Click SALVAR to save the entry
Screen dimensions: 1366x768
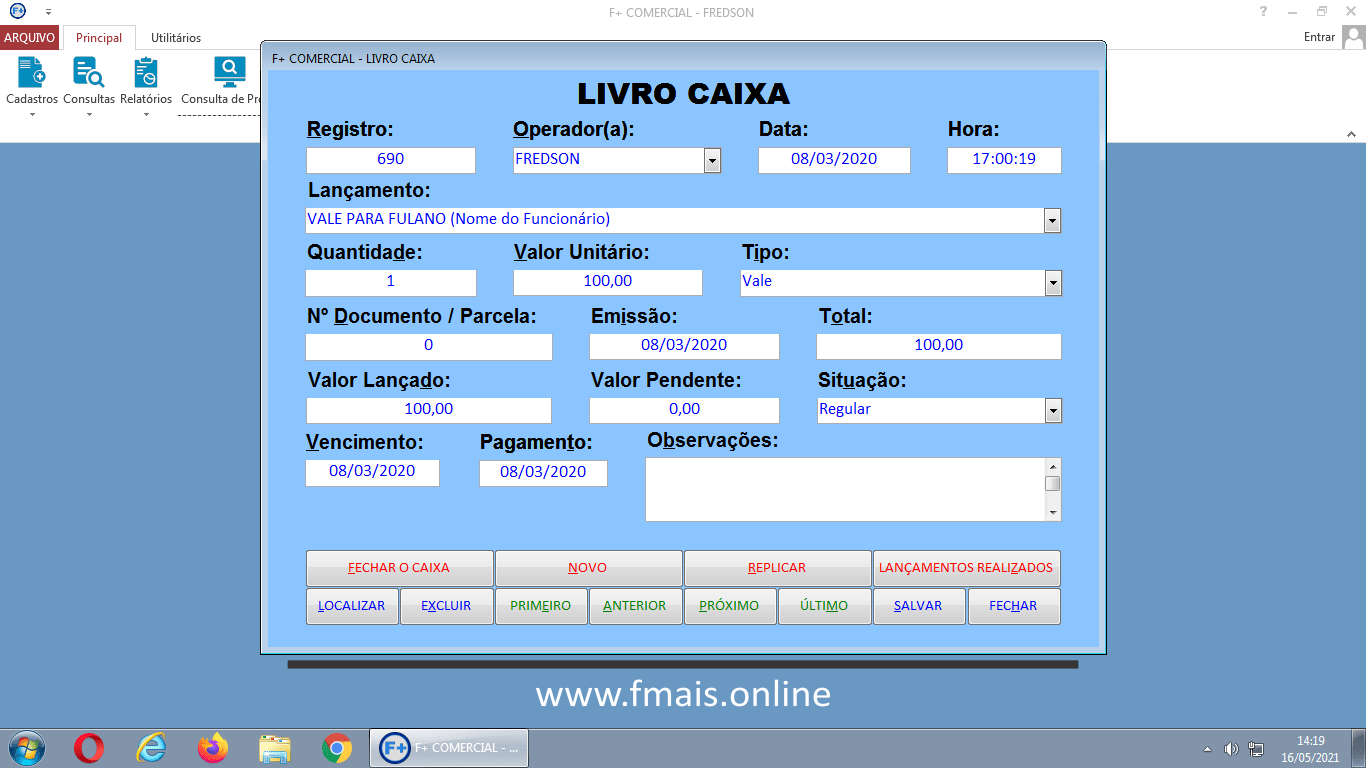pyautogui.click(x=918, y=605)
